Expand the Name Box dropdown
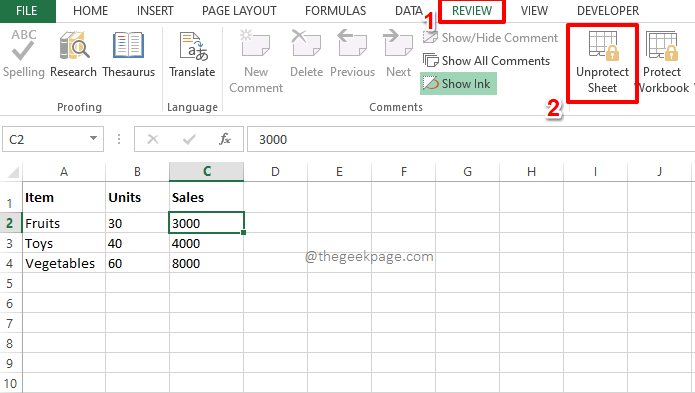 click(x=94, y=139)
